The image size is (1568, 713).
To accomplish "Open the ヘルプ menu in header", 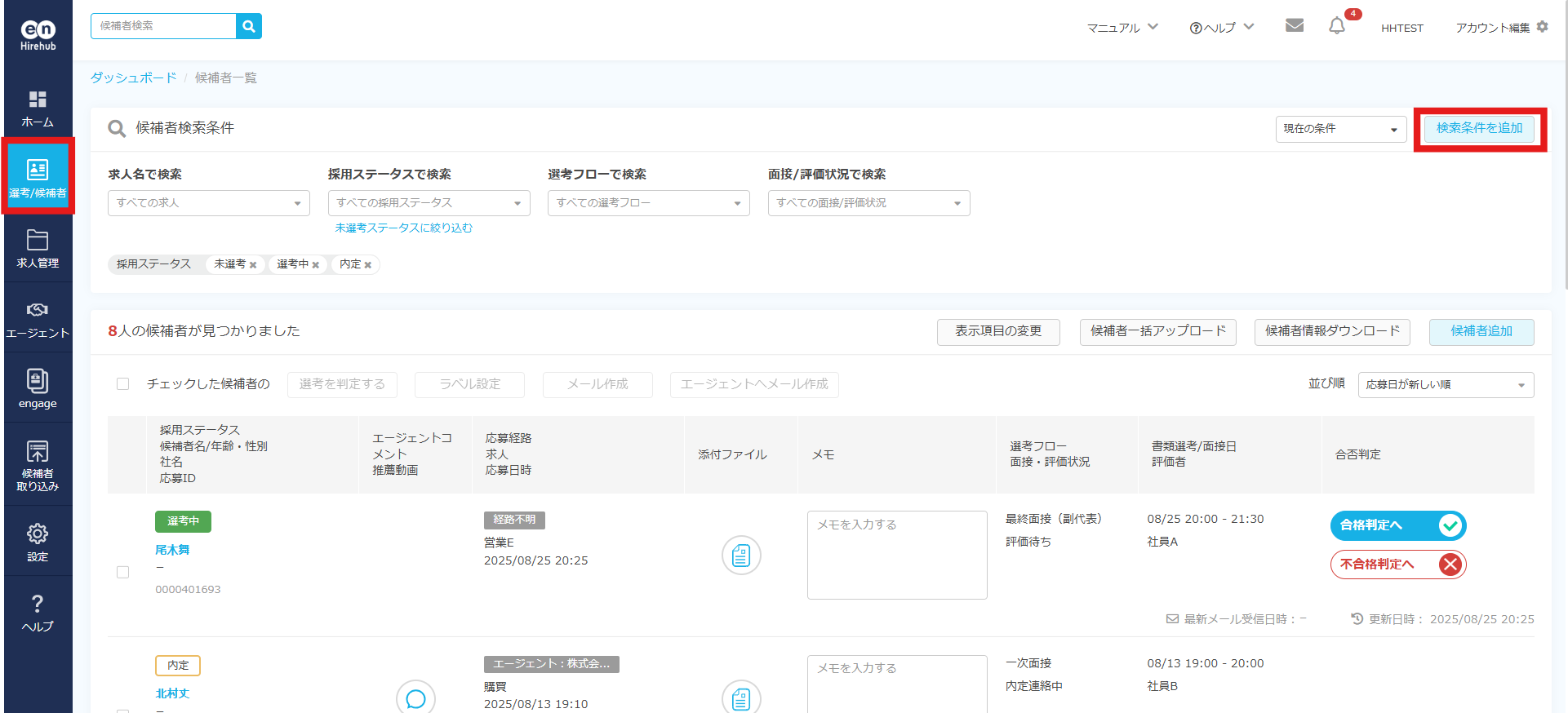I will [1221, 28].
